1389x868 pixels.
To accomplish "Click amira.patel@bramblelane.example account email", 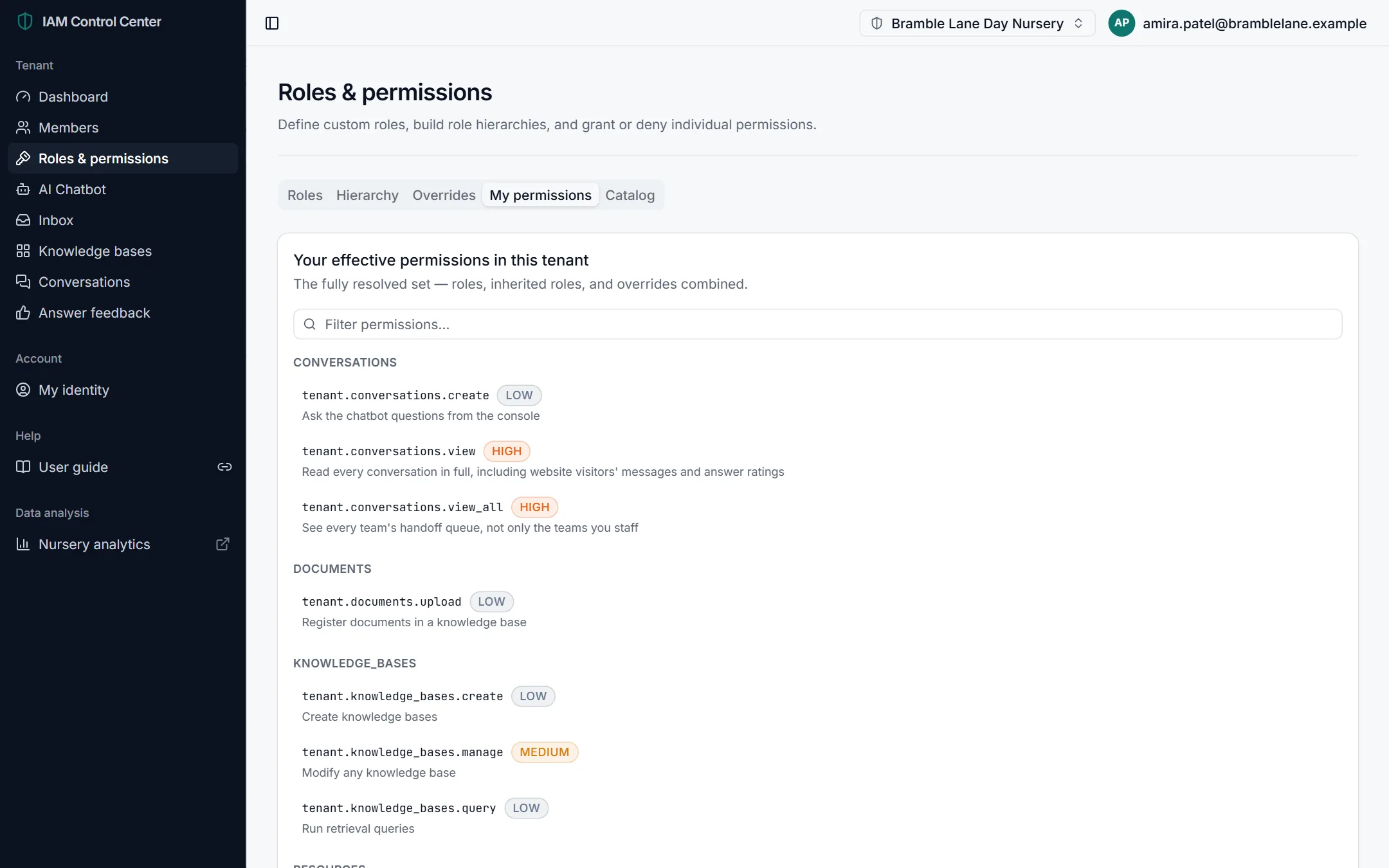I will coord(1254,23).
